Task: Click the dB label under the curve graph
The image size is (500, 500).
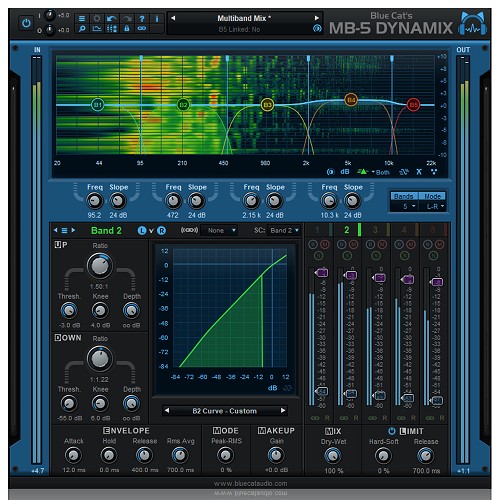Action: (x=272, y=388)
